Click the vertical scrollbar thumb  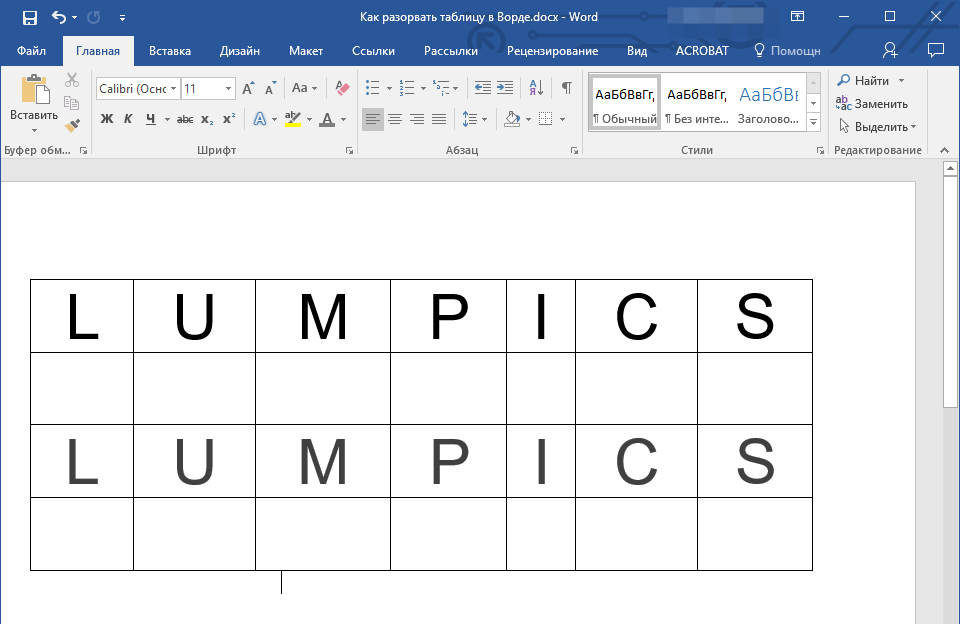coord(951,290)
